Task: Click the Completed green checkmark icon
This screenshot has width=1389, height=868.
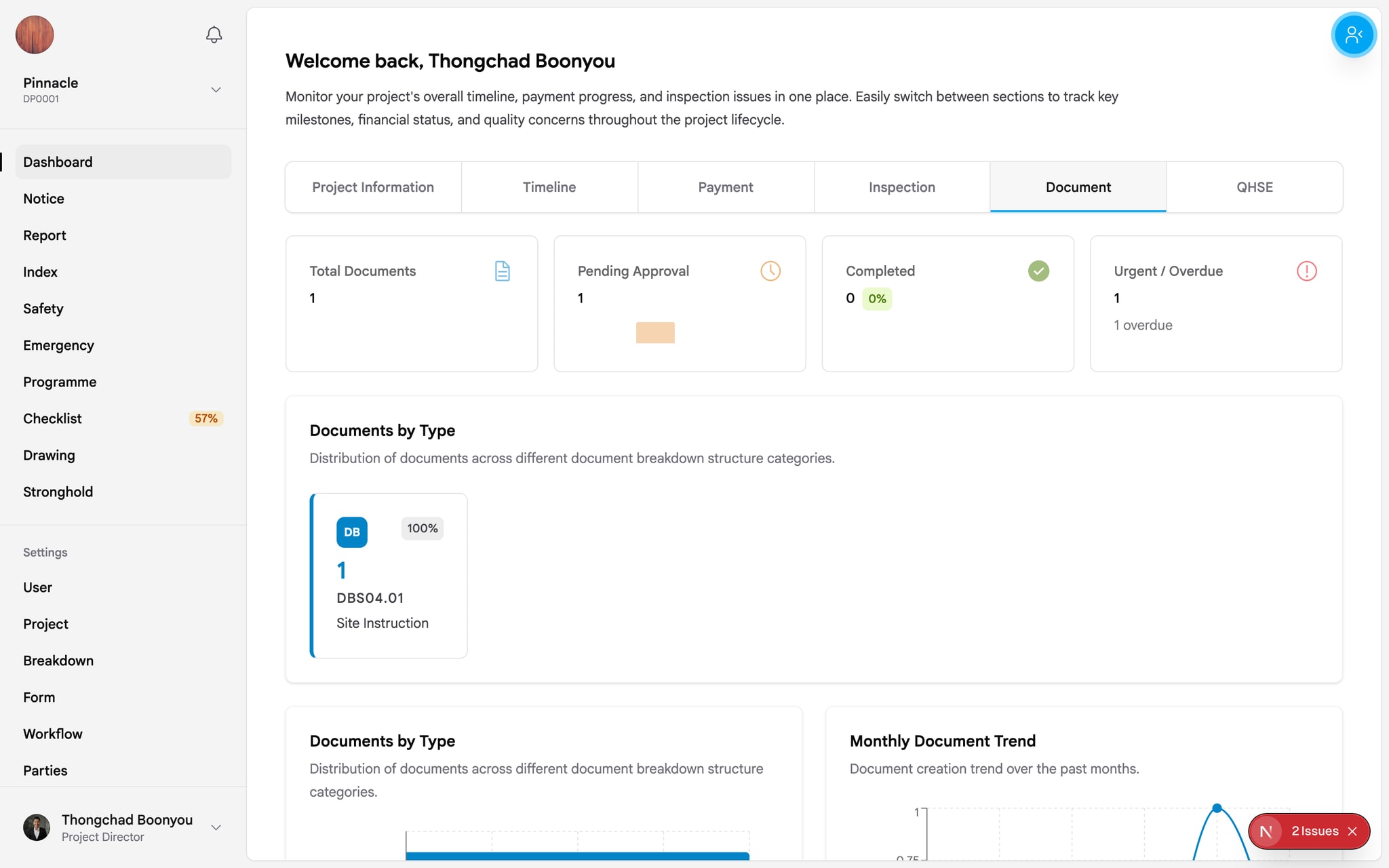Action: tap(1038, 271)
